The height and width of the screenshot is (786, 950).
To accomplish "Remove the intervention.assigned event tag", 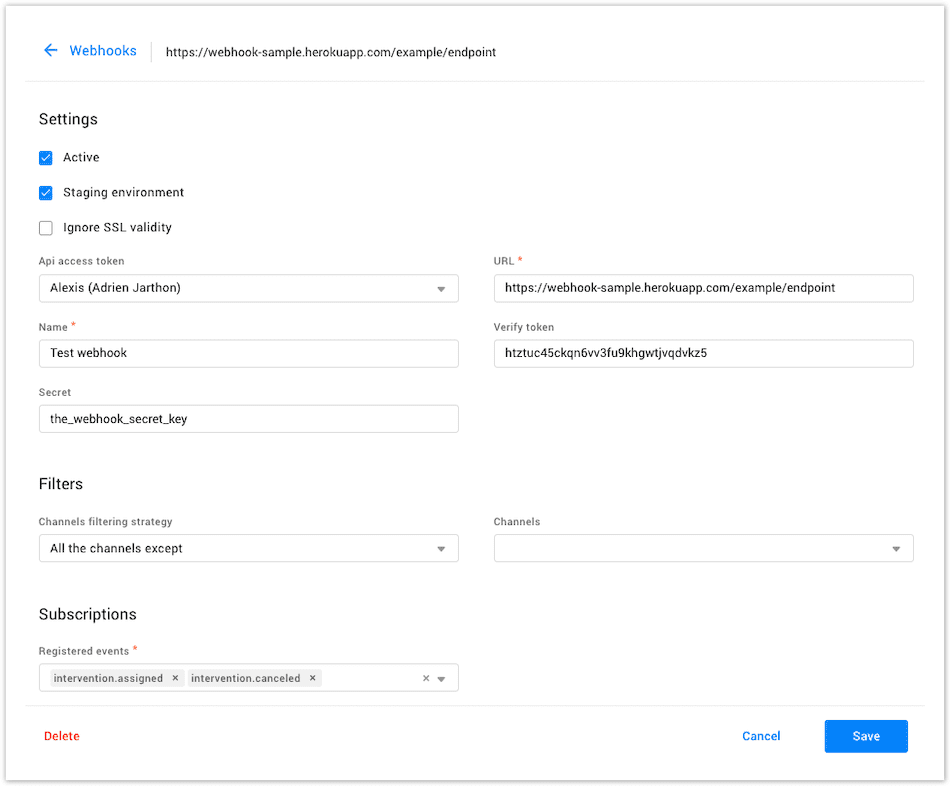I will 175,677.
